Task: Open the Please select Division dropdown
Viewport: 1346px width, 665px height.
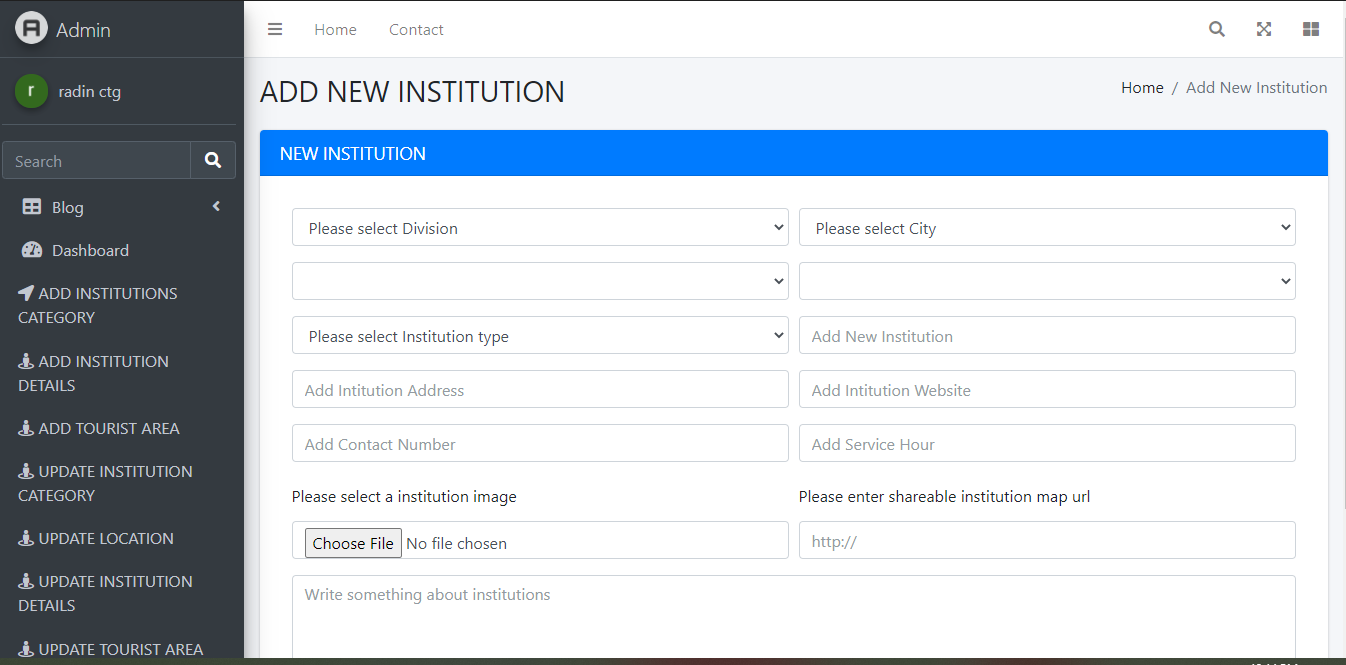Action: pyautogui.click(x=539, y=227)
